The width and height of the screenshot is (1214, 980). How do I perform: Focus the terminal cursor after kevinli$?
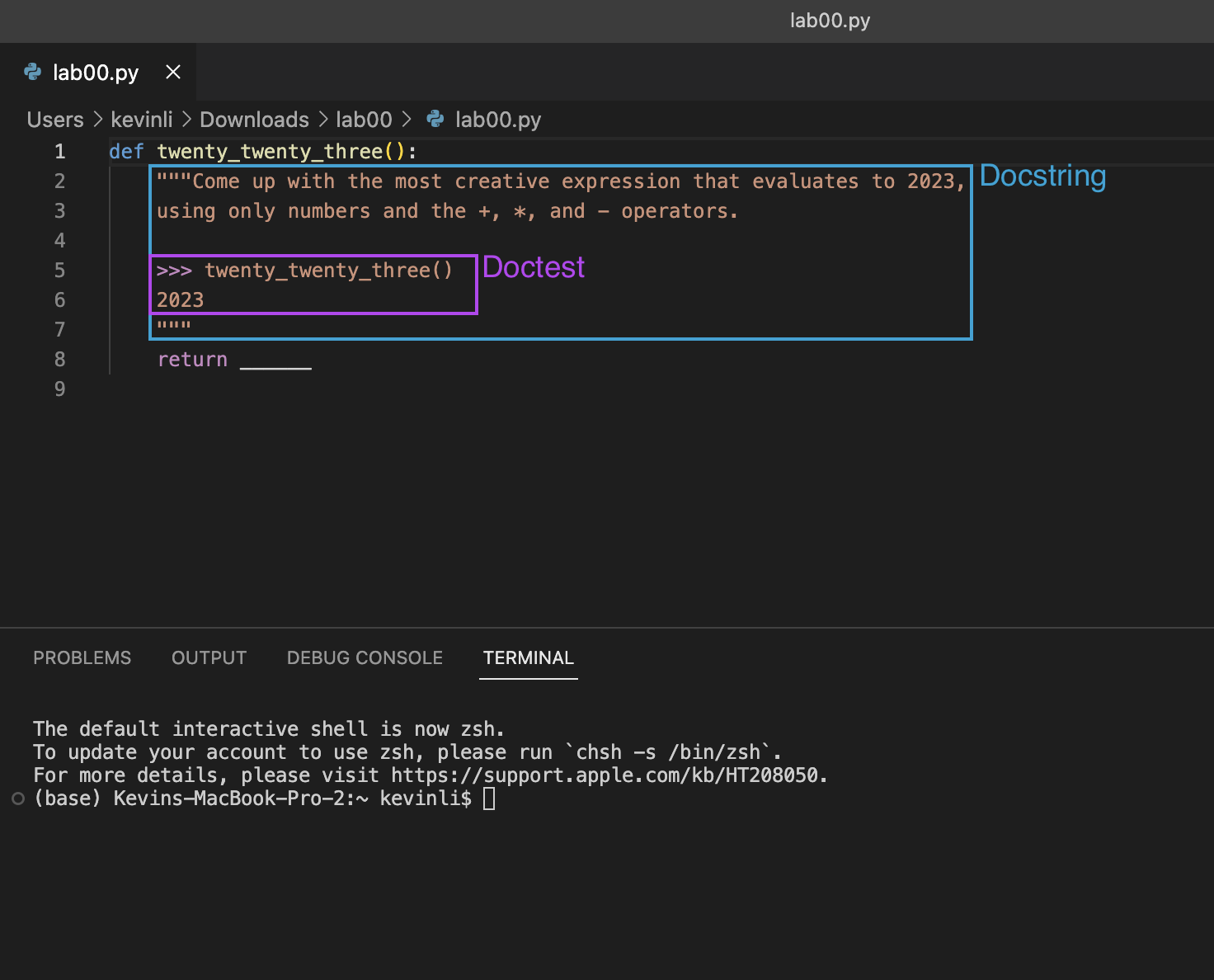click(x=489, y=799)
